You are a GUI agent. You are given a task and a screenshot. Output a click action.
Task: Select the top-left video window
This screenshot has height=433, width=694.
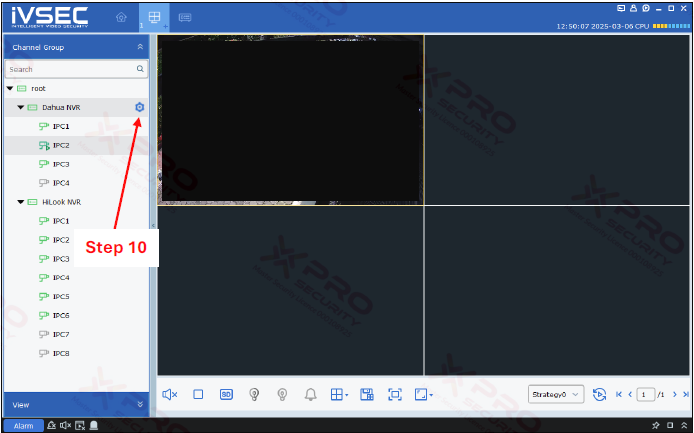point(291,120)
